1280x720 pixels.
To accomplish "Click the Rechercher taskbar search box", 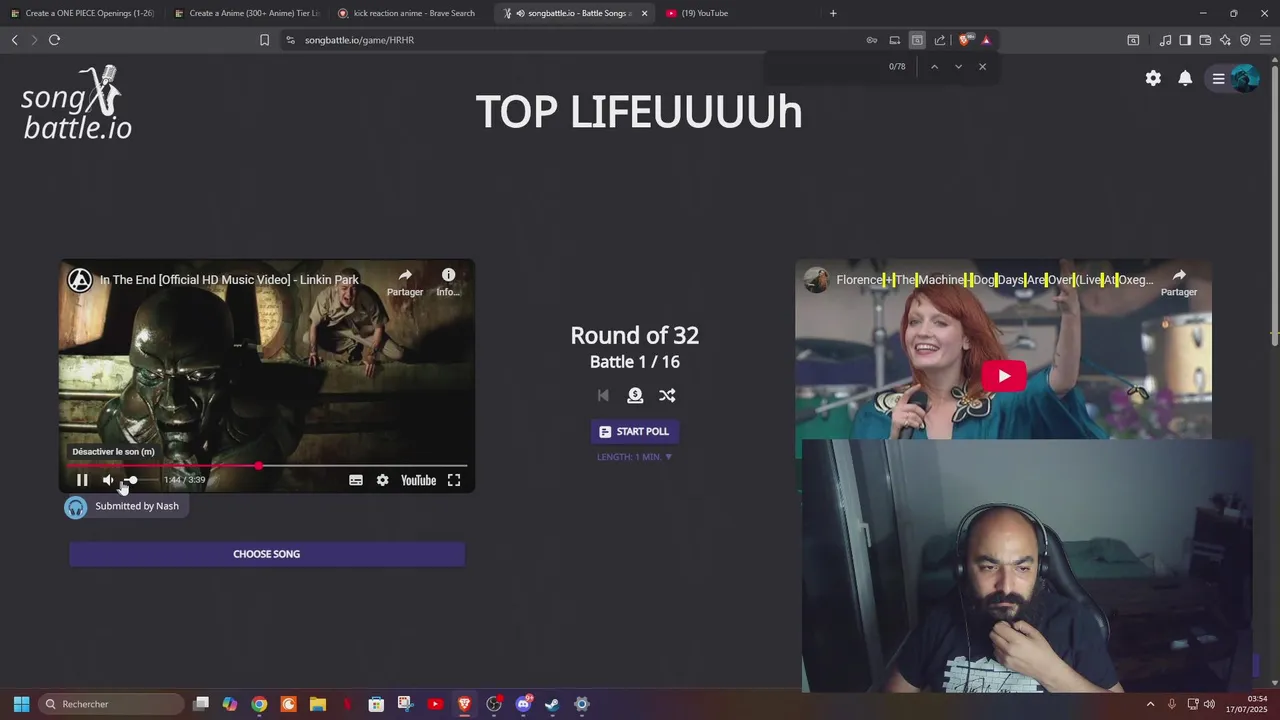I will [112, 704].
